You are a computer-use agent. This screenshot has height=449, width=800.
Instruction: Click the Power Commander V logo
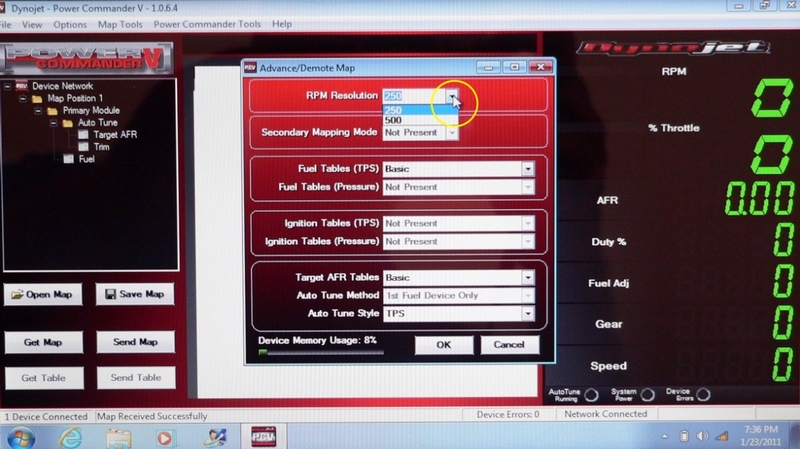[x=87, y=59]
